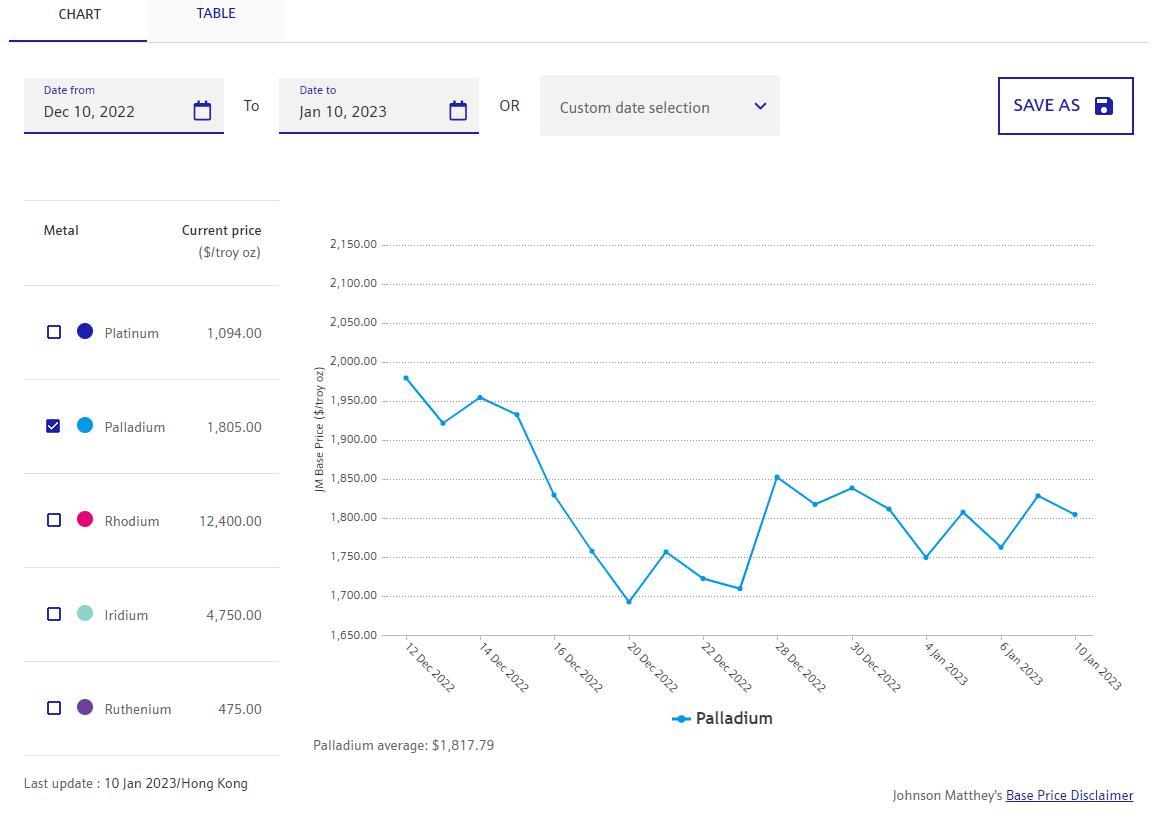Enable the Platinum checkbox
Image resolution: width=1164 pixels, height=819 pixels.
click(x=54, y=332)
